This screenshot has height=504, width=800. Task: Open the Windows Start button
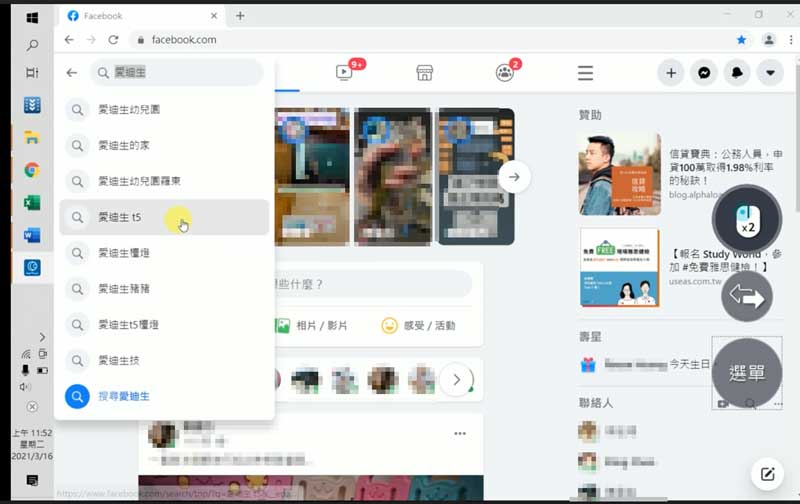32,18
